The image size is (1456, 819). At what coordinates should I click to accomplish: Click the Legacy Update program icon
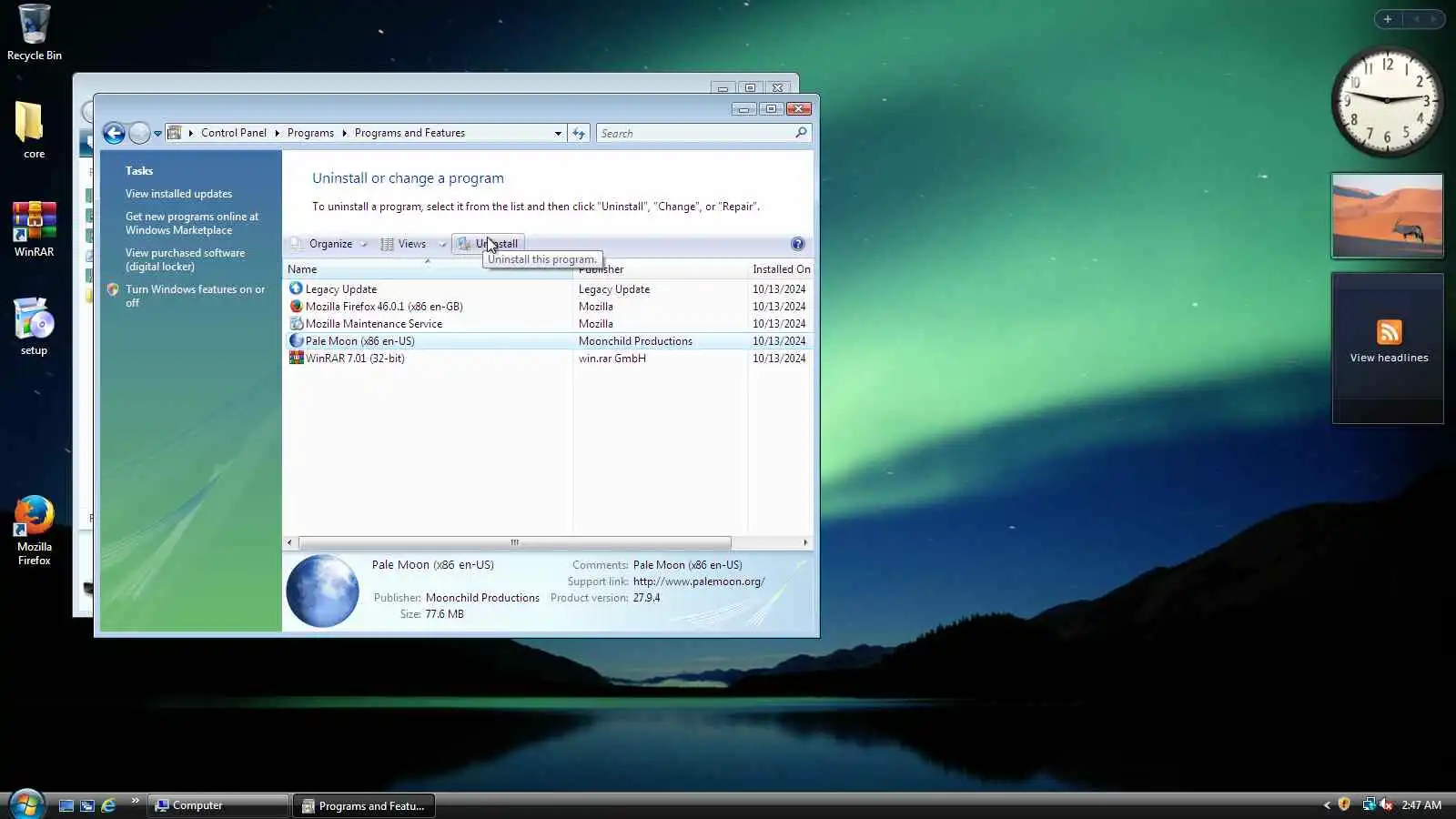pyautogui.click(x=296, y=288)
